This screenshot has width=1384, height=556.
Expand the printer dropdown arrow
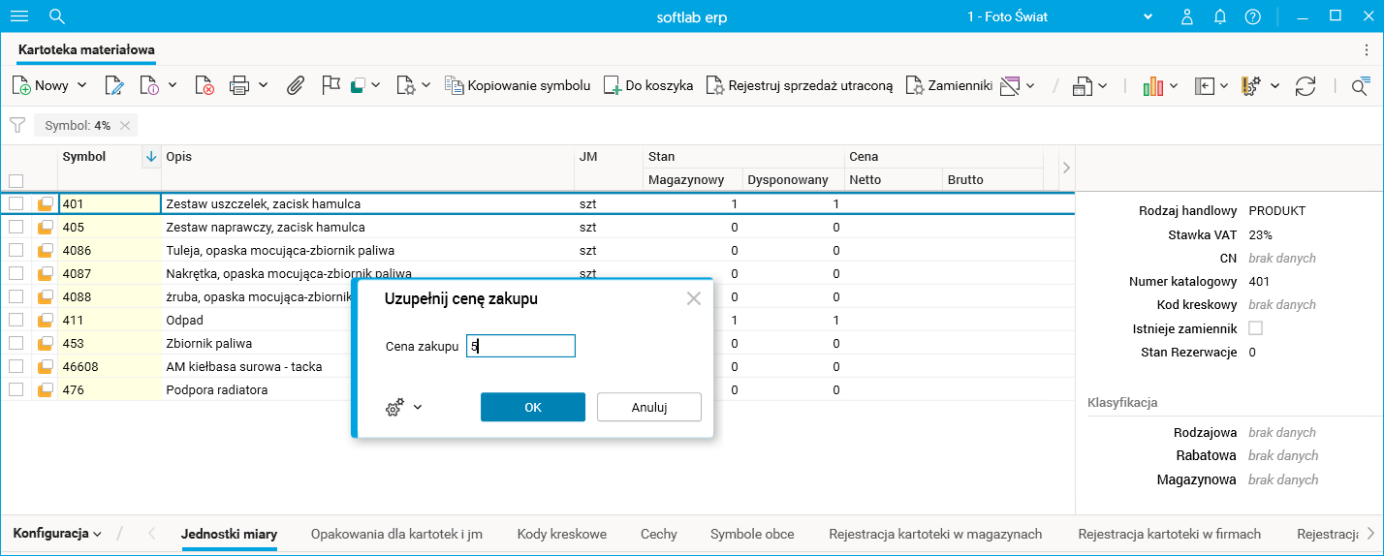(263, 86)
